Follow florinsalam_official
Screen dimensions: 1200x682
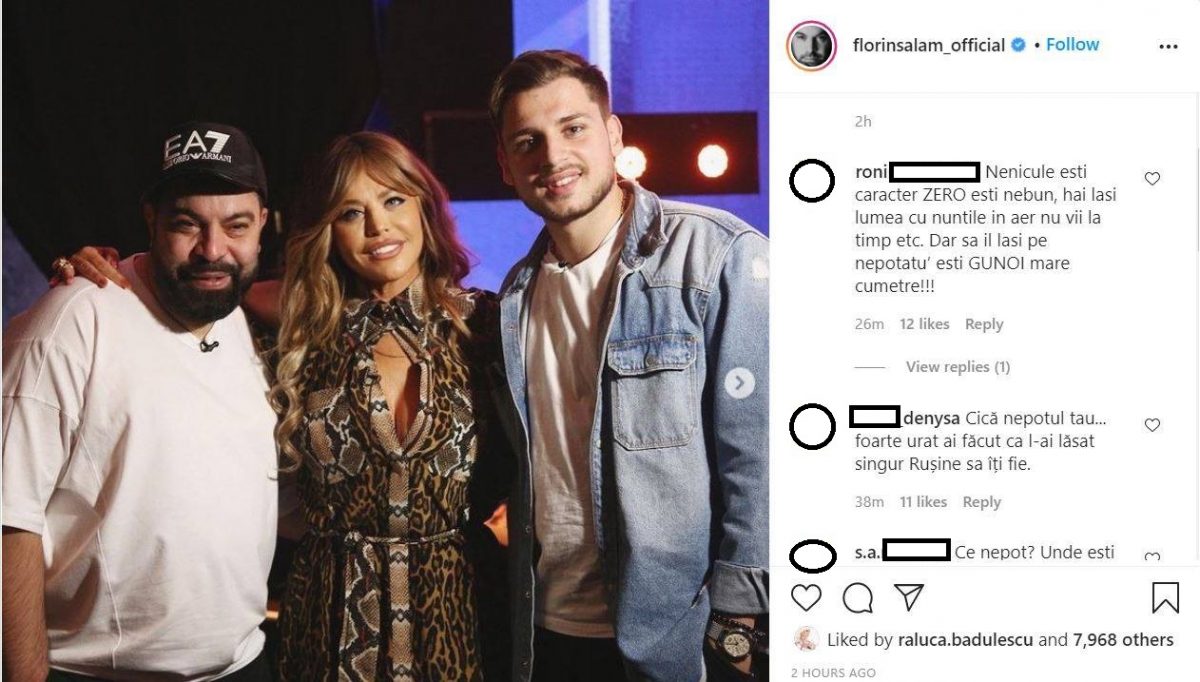(1072, 45)
